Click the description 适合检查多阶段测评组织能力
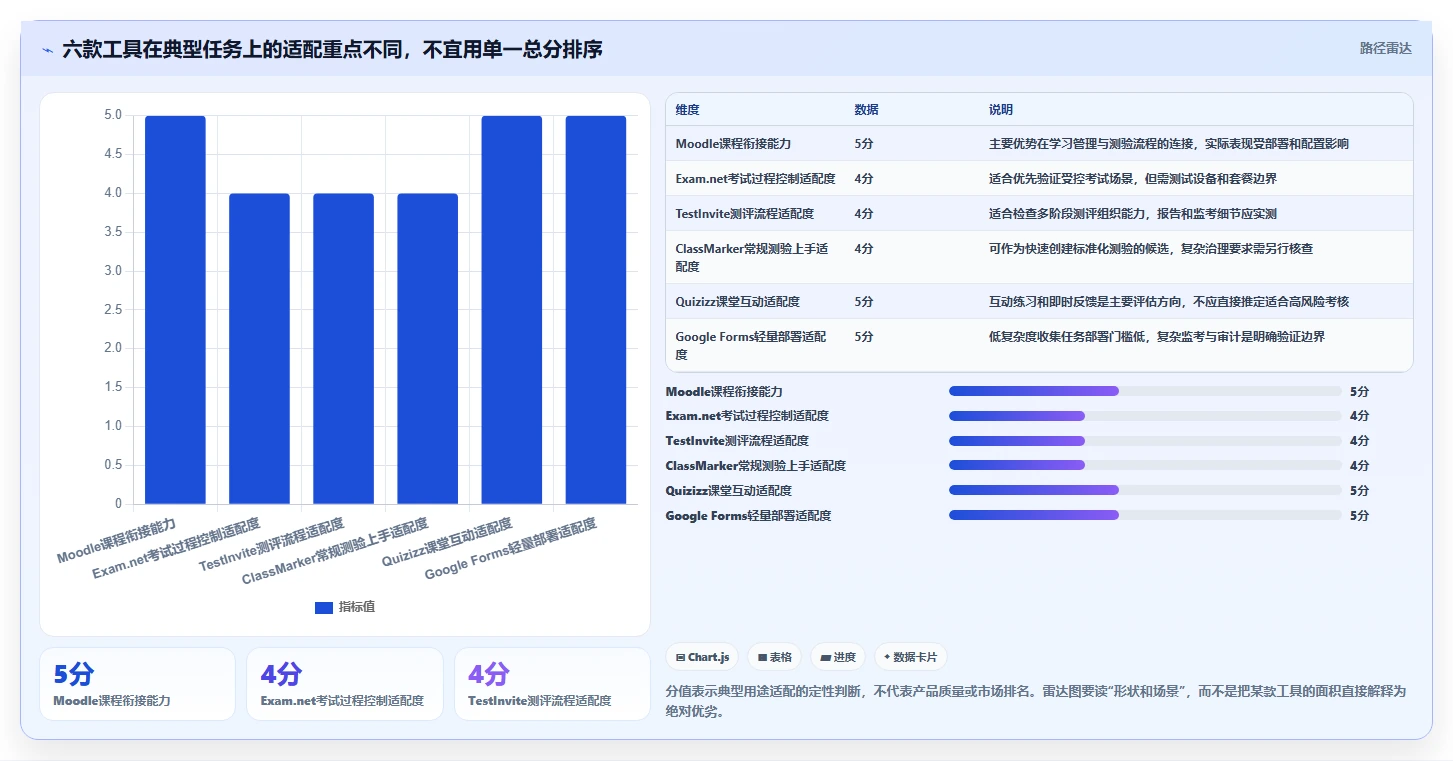This screenshot has height=761, width=1453. [1132, 214]
